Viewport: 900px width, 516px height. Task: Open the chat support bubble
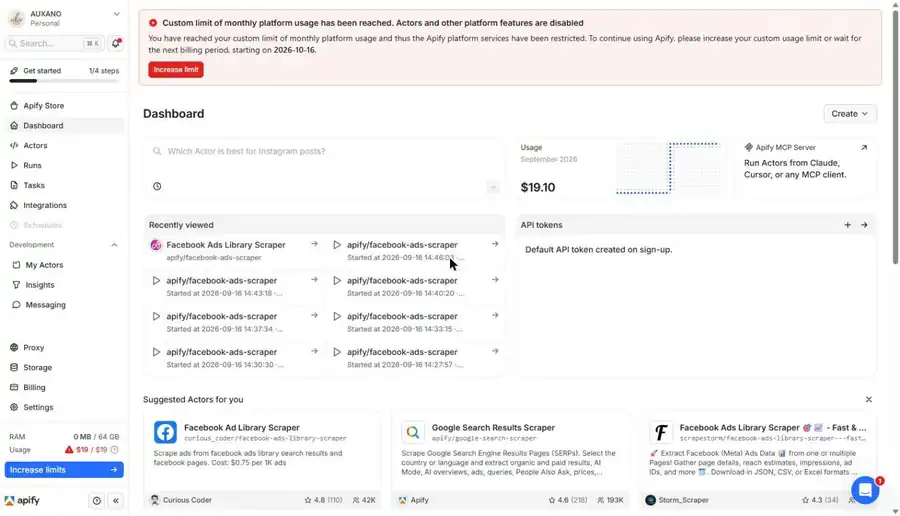pyautogui.click(x=865, y=490)
